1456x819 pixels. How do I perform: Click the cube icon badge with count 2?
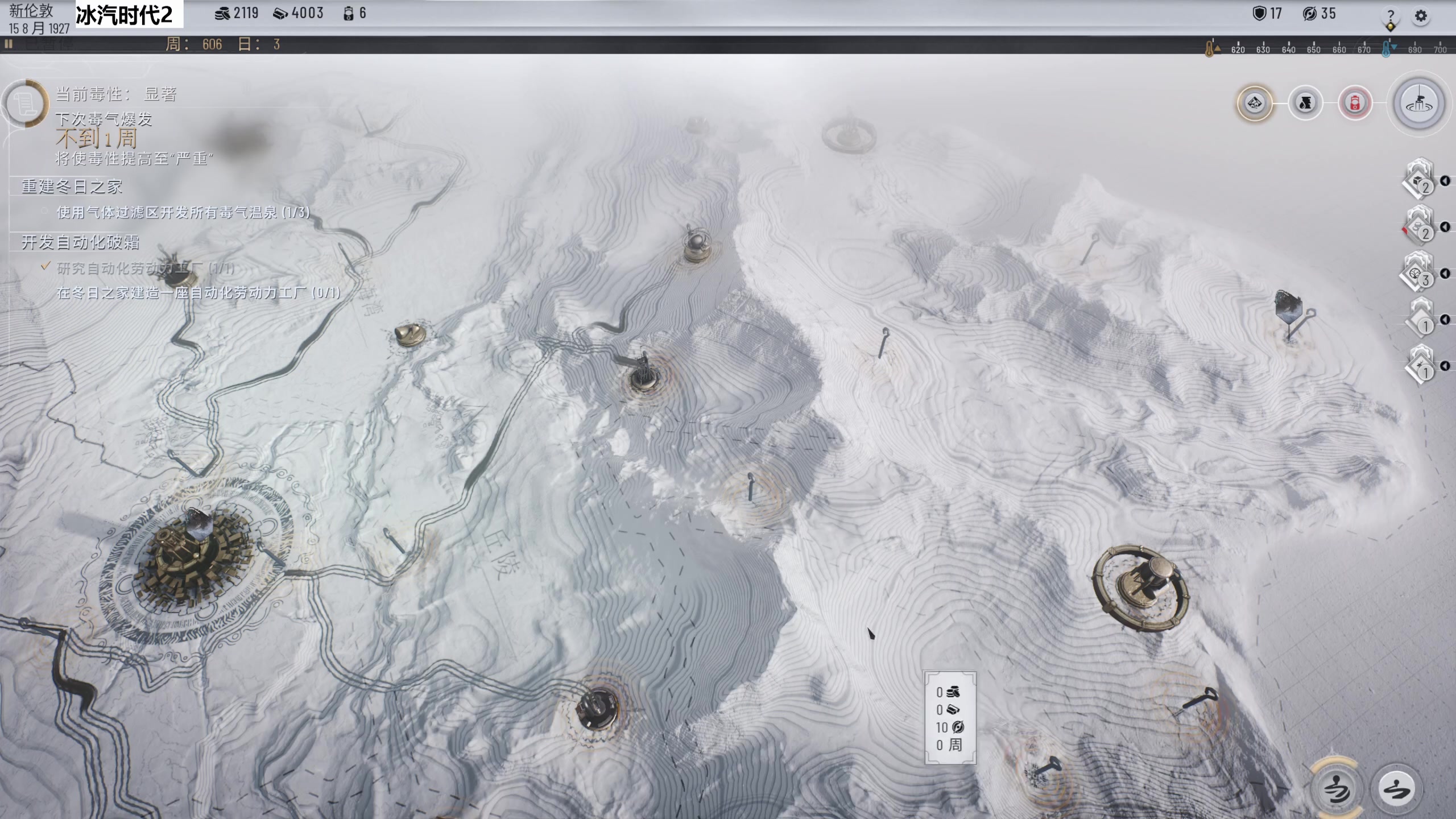(1420, 180)
